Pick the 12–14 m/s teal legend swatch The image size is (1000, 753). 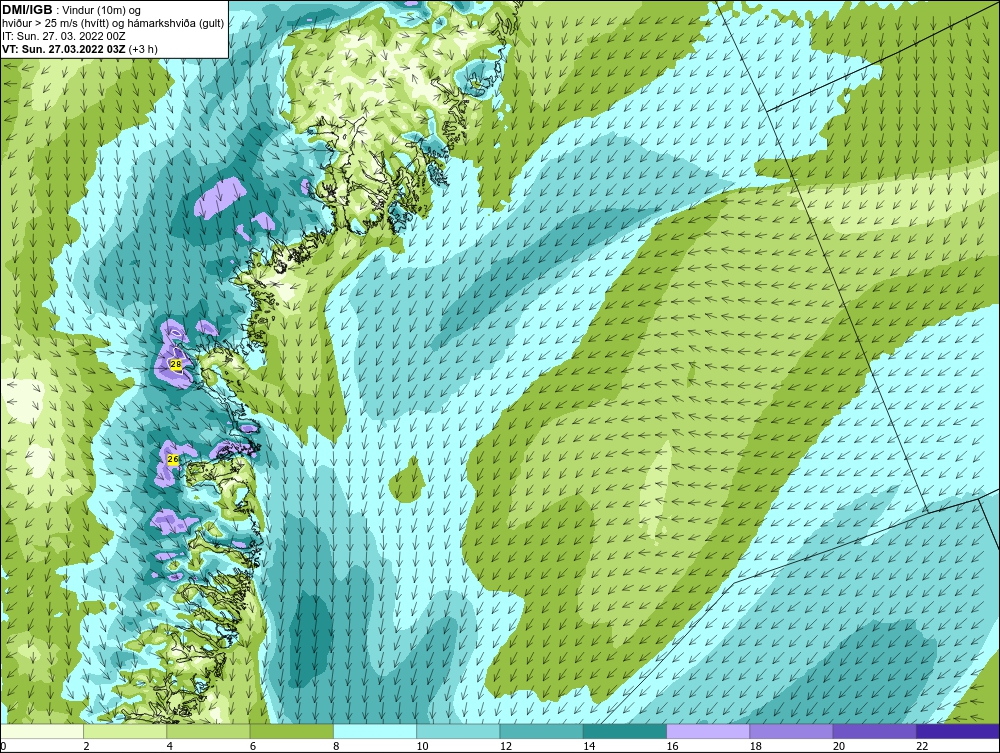[x=541, y=731]
